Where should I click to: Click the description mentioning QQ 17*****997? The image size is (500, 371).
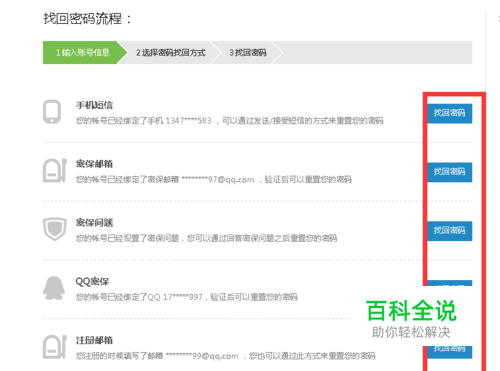[x=187, y=297]
